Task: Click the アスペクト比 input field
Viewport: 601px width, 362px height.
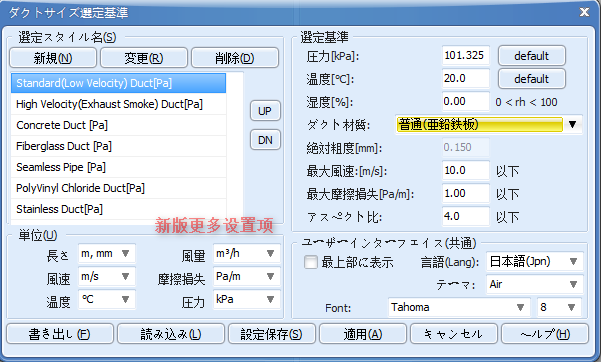Action: 466,217
